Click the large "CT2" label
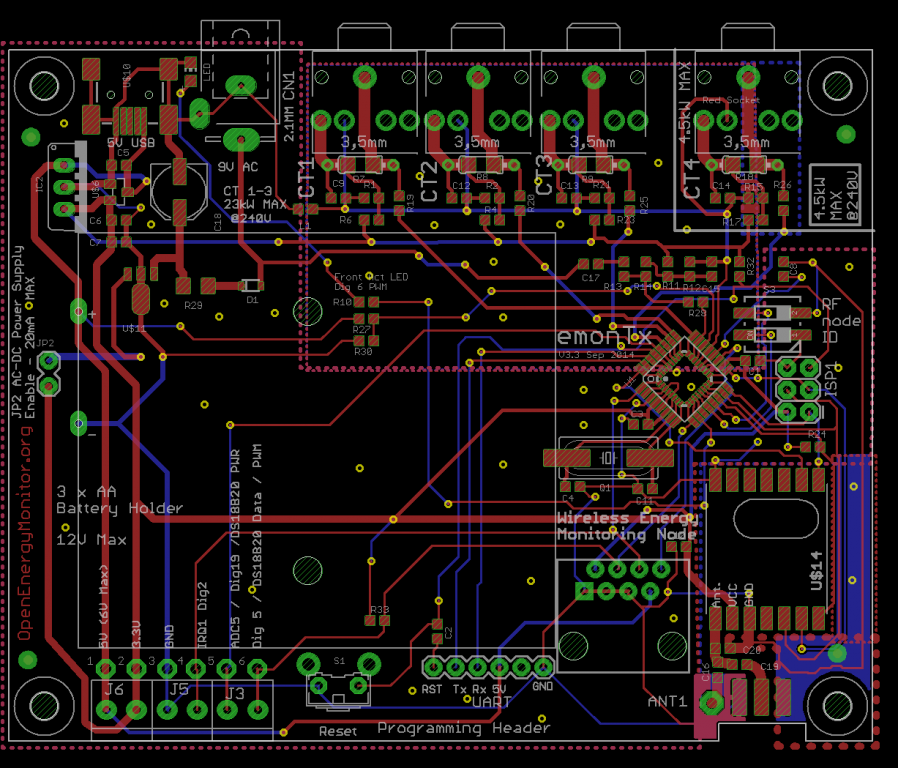 pos(429,181)
